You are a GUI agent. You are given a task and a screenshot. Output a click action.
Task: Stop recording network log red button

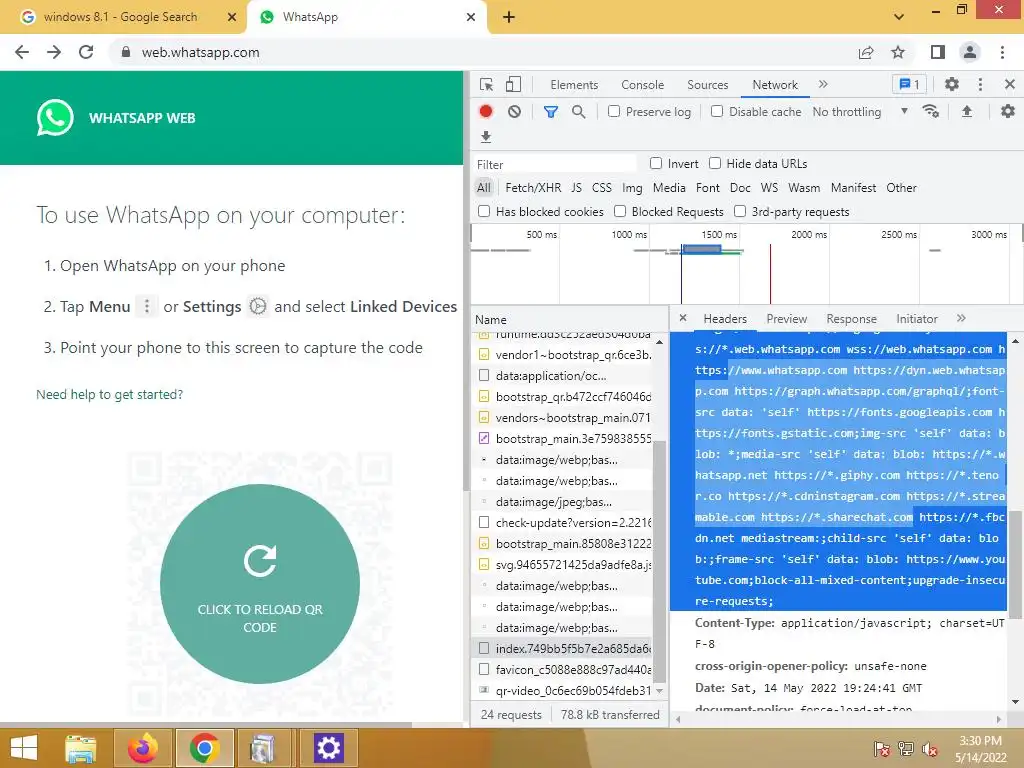tap(486, 112)
